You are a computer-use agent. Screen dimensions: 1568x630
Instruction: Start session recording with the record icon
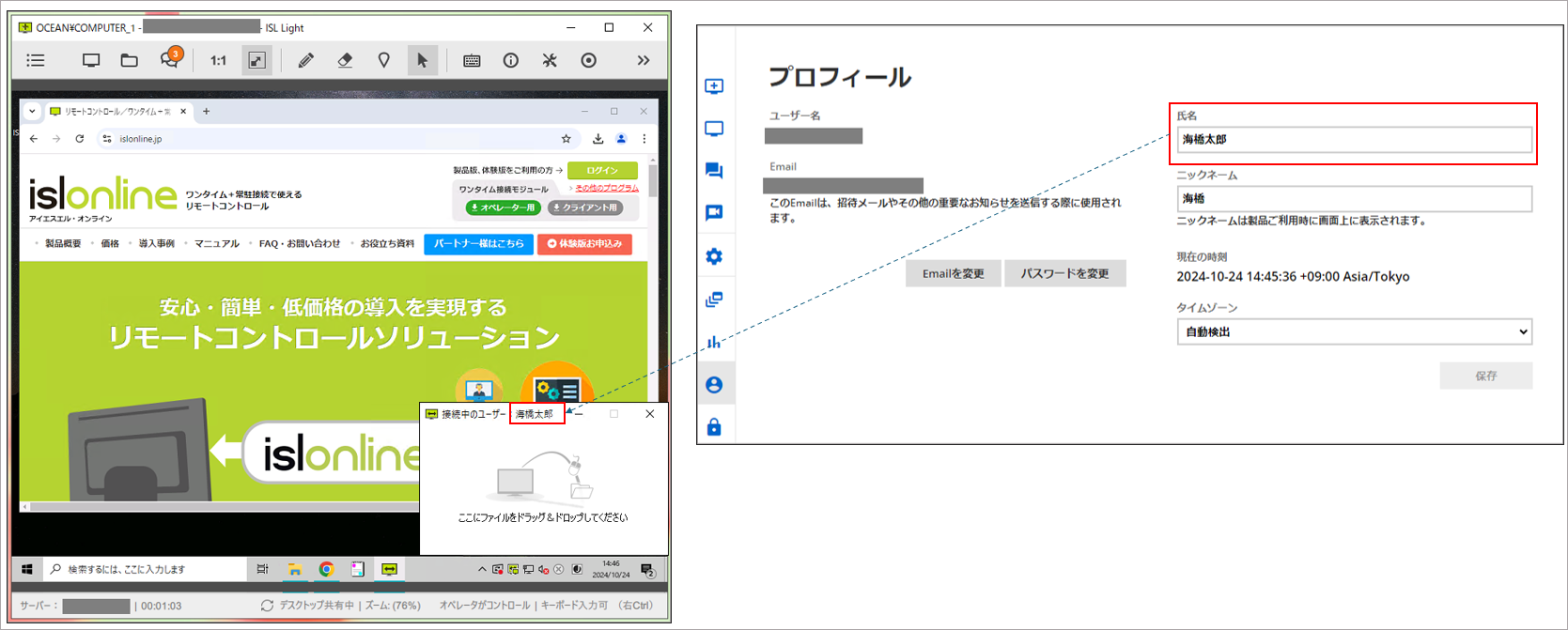[588, 60]
